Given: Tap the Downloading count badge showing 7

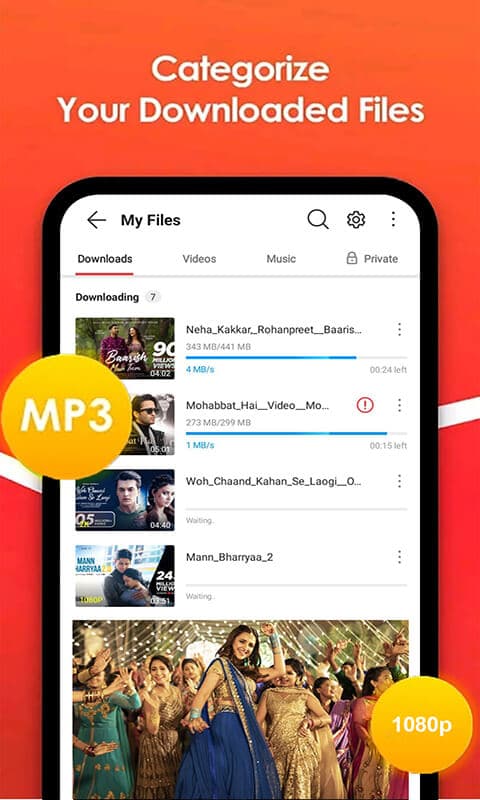Looking at the screenshot, I should pyautogui.click(x=152, y=297).
